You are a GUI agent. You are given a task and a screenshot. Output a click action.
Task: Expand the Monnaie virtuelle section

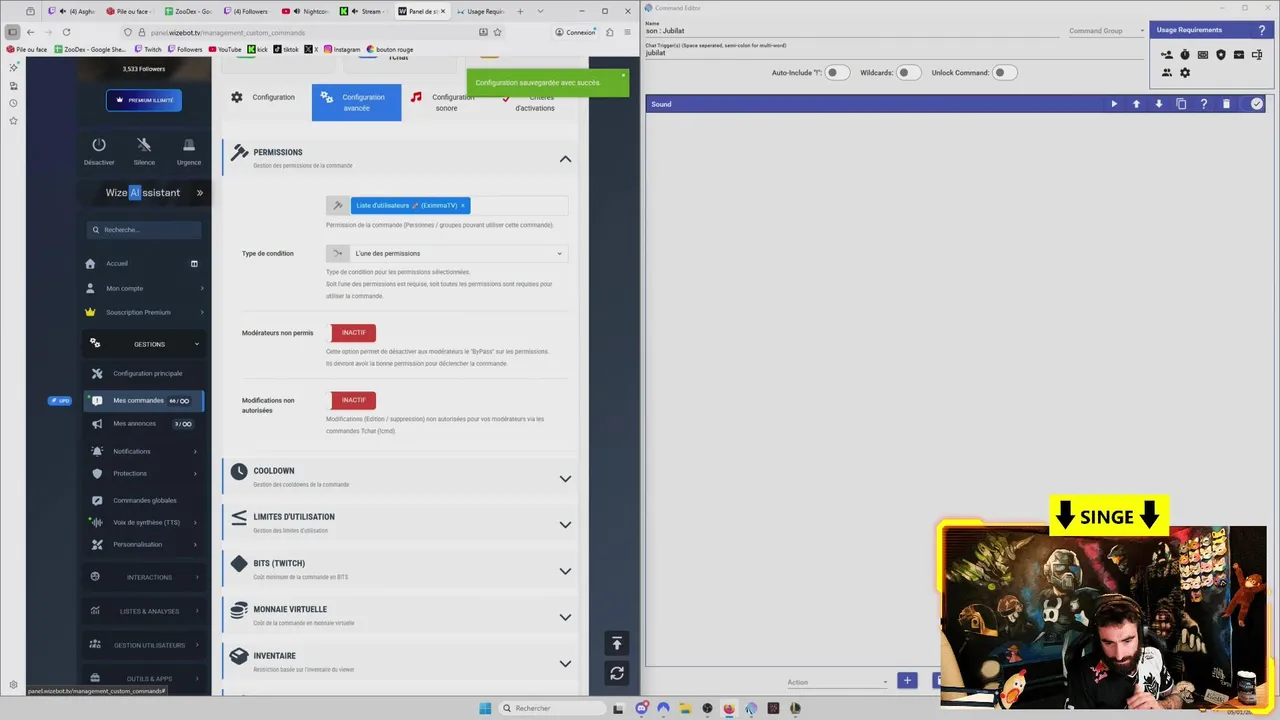[x=565, y=617]
